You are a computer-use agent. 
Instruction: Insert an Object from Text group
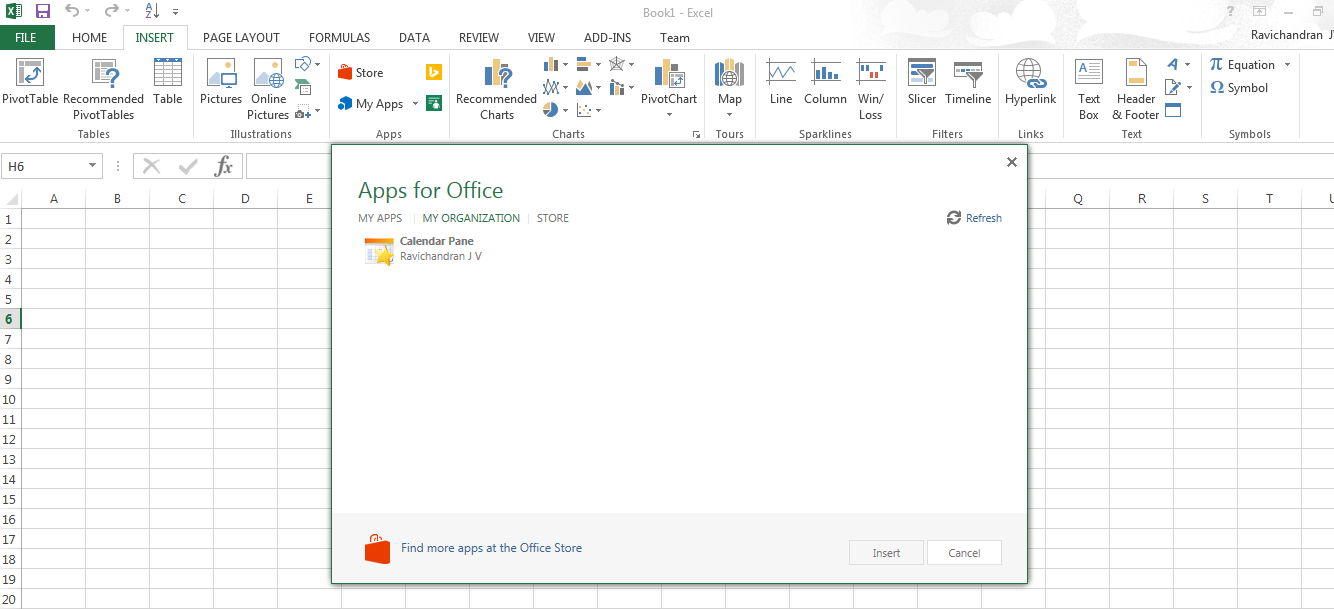coord(1173,110)
